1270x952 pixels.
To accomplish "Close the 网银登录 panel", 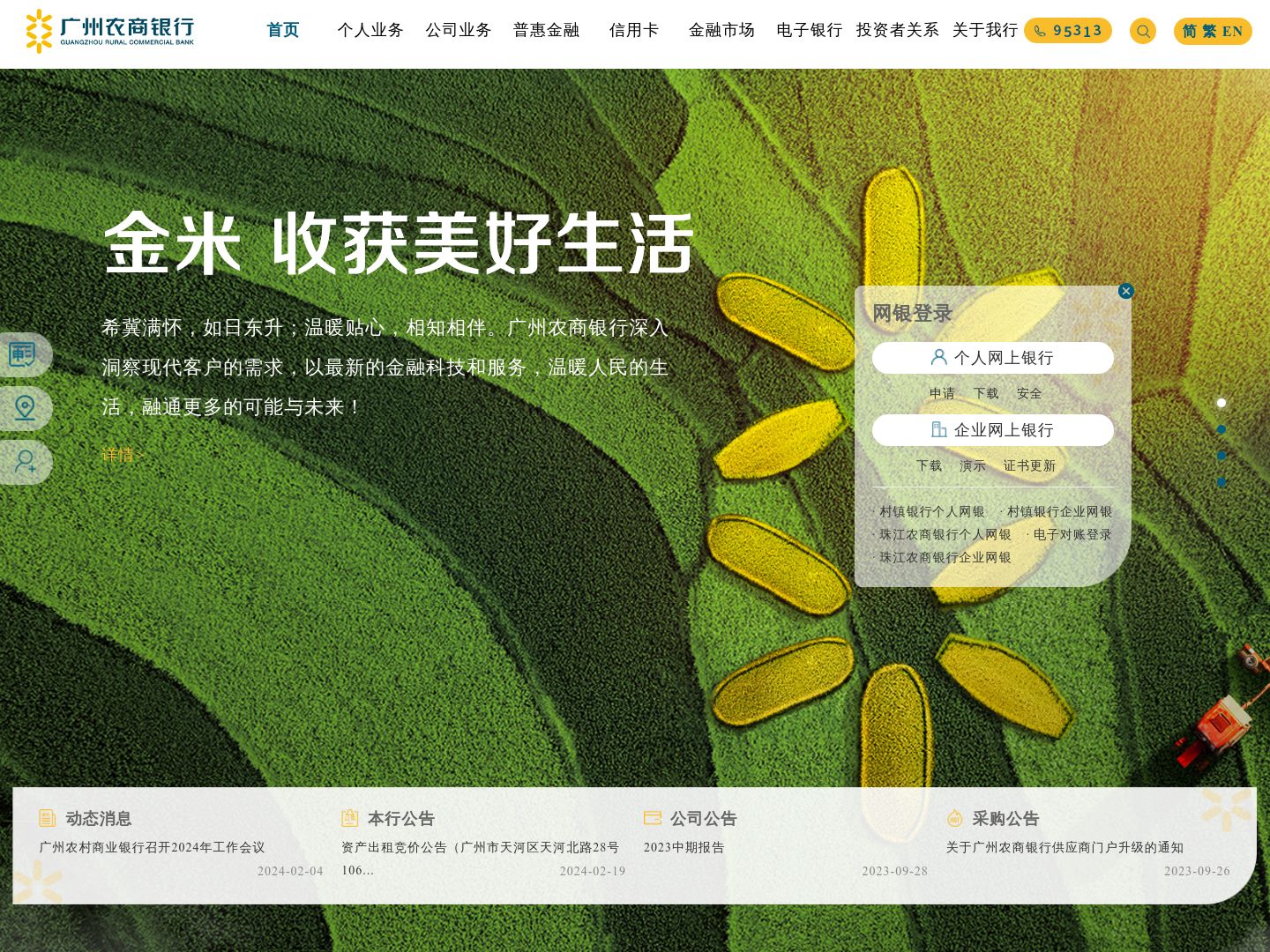I will (x=1126, y=291).
